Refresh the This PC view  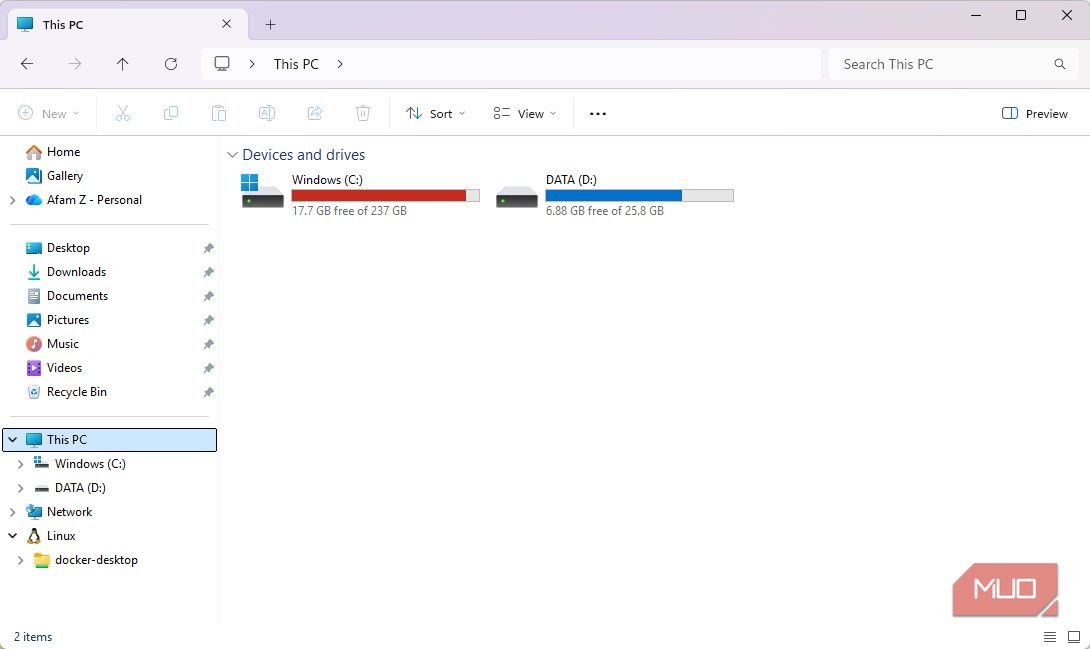pyautogui.click(x=171, y=64)
